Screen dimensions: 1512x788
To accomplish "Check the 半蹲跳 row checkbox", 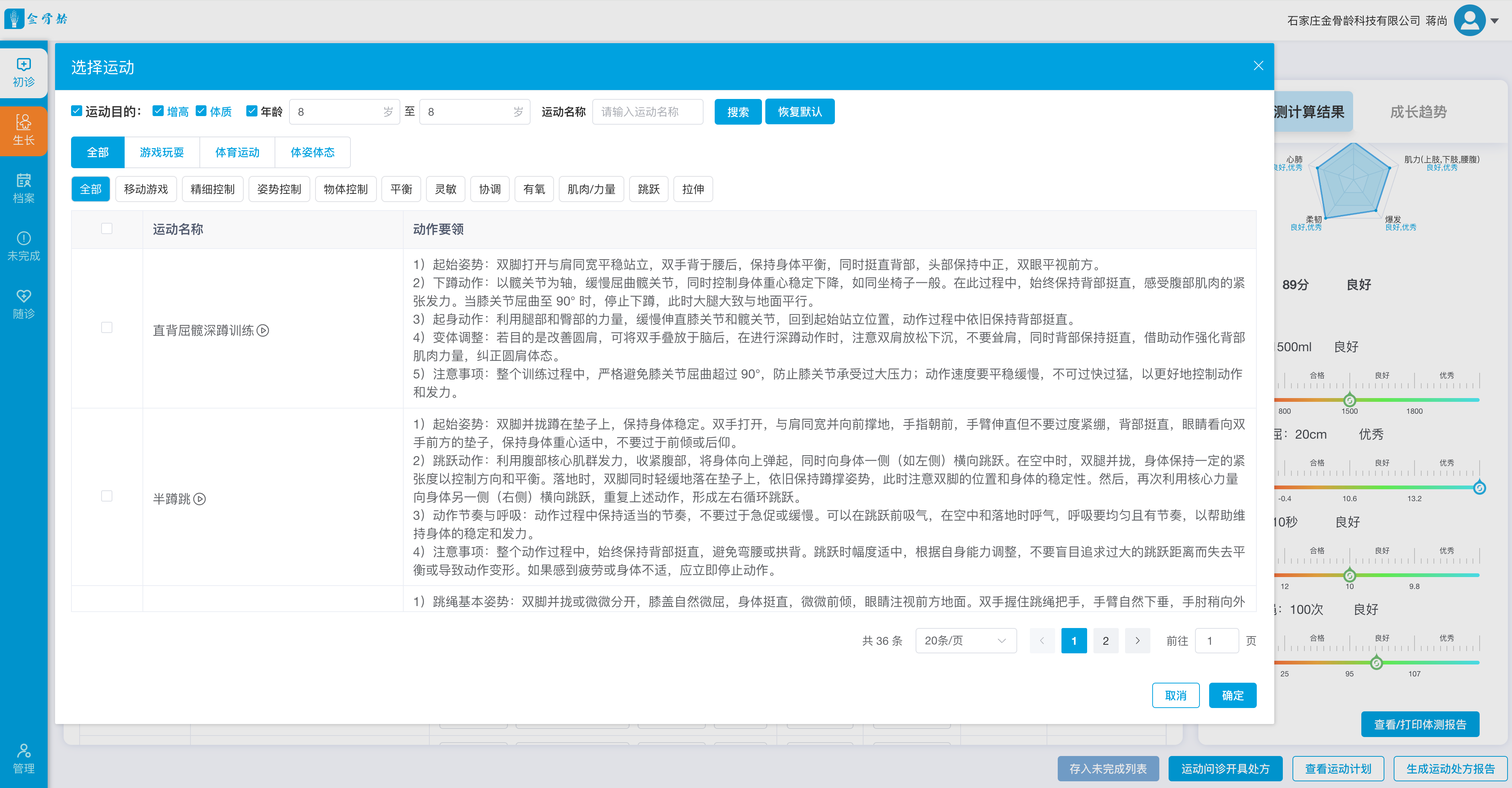I will 107,496.
